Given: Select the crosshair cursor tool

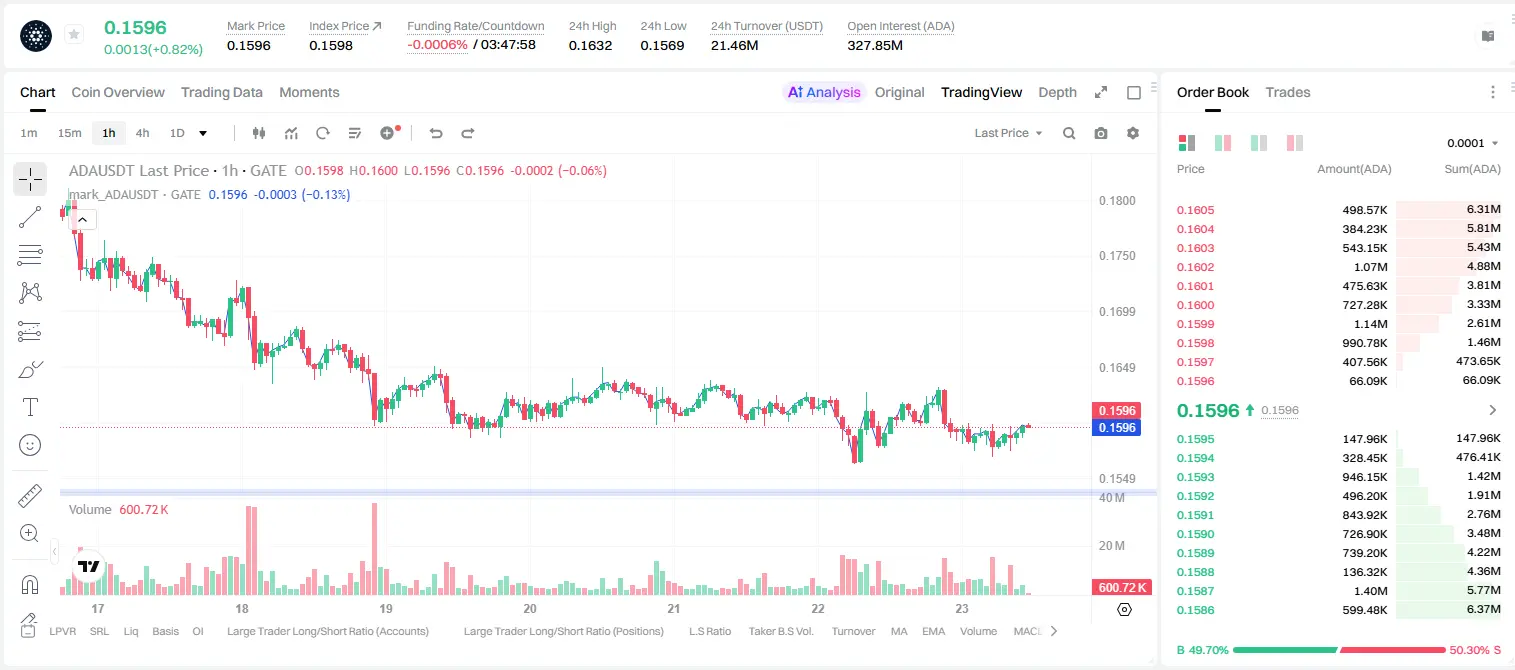Looking at the screenshot, I should pos(30,180).
